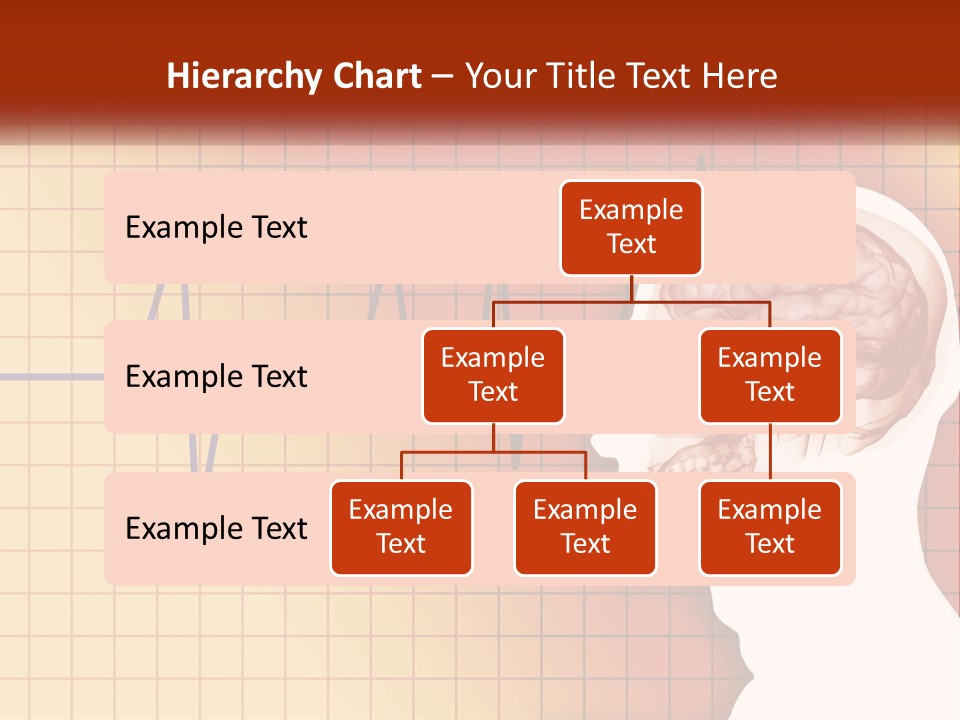Select the second row Example Text label
This screenshot has height=720, width=960.
click(x=215, y=376)
